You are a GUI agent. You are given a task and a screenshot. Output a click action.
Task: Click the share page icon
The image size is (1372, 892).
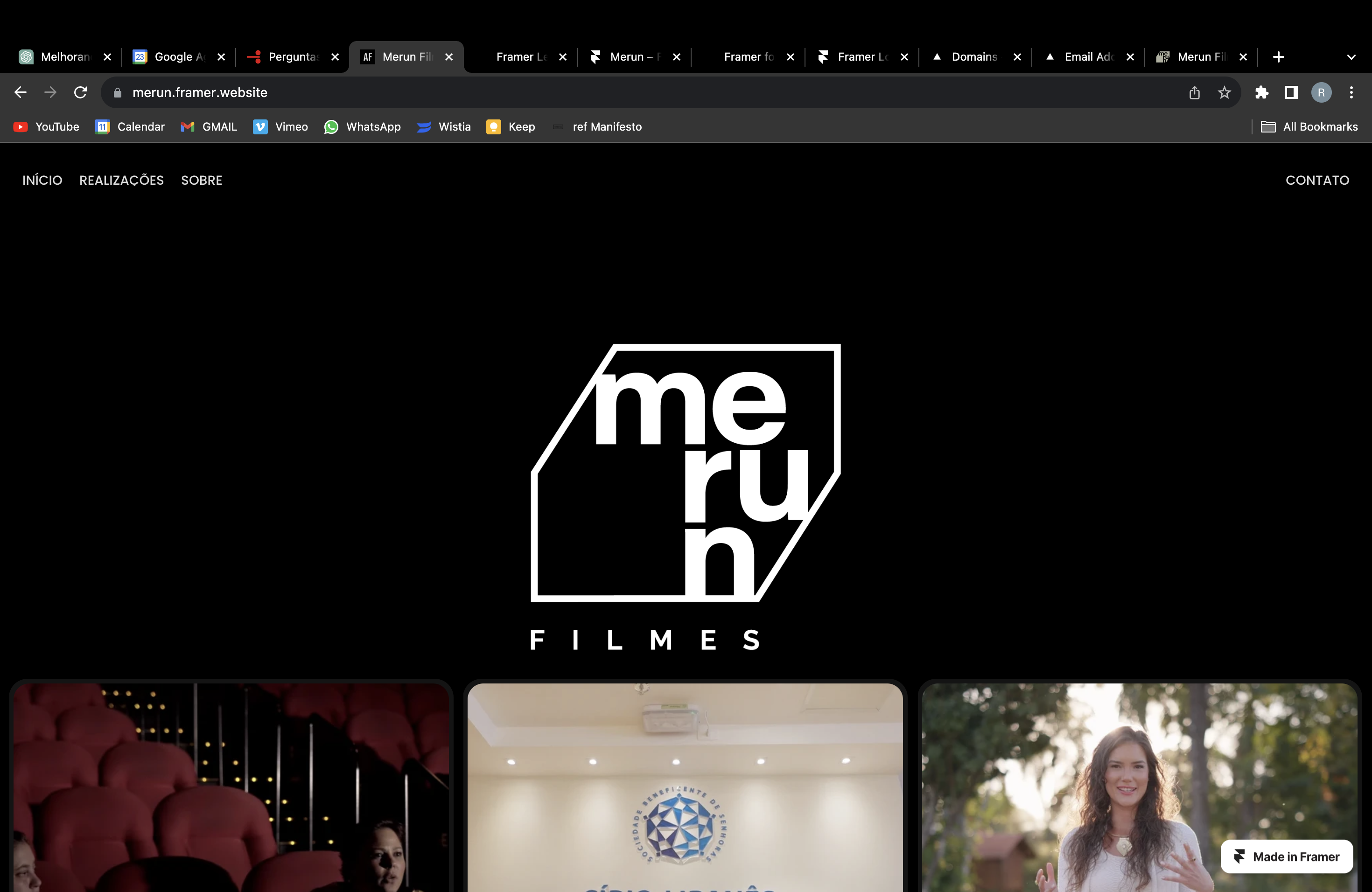[x=1195, y=93]
